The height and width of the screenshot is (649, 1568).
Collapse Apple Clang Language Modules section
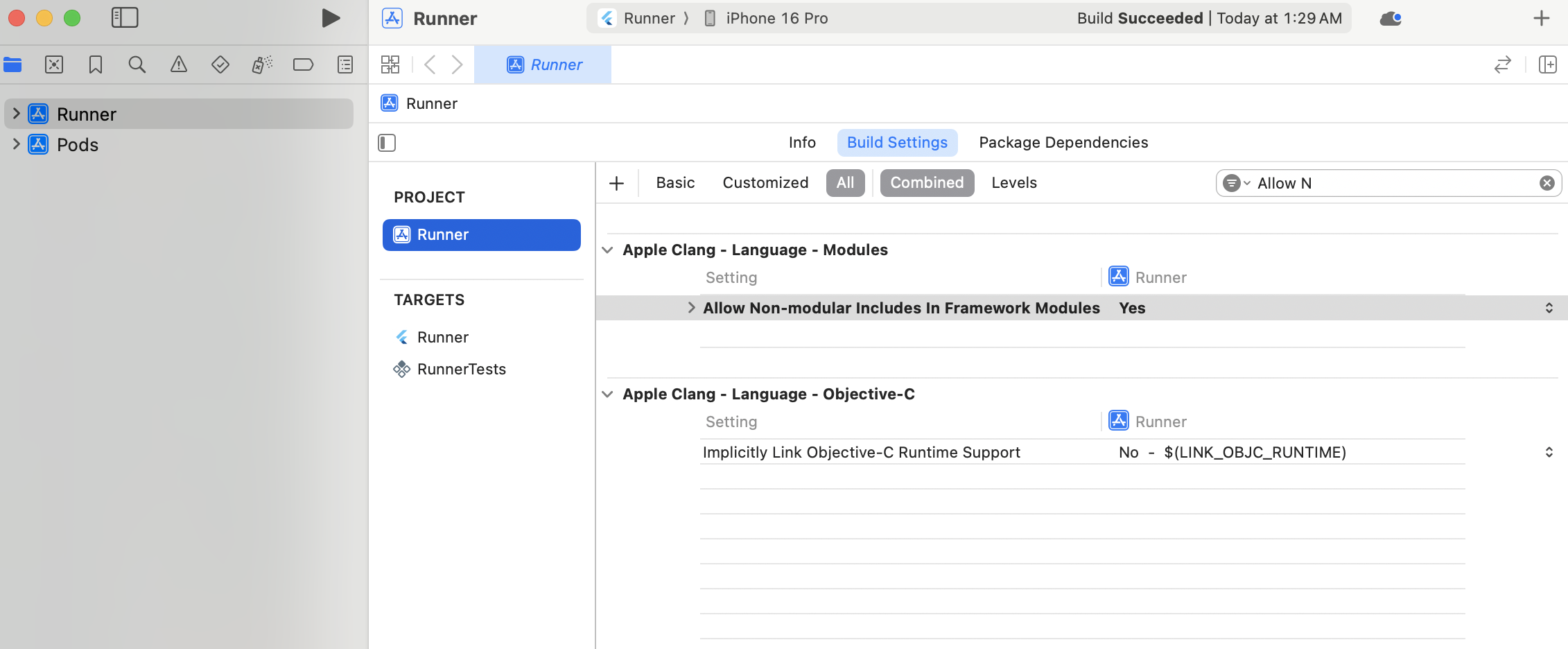coord(607,250)
